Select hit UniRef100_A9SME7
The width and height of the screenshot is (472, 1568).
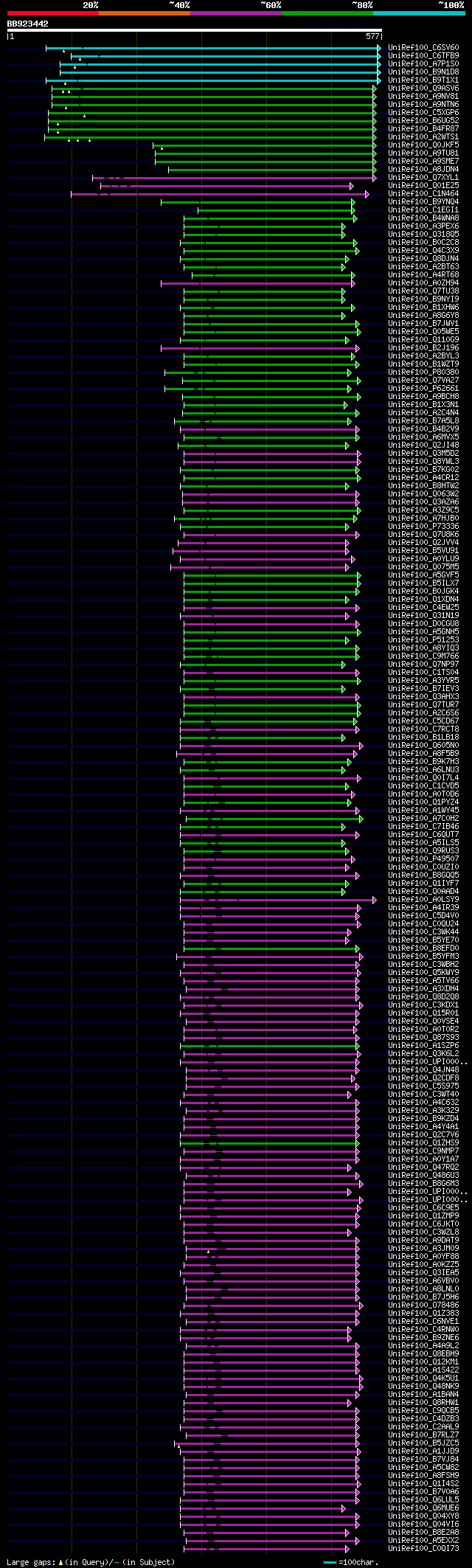pyautogui.click(x=423, y=162)
